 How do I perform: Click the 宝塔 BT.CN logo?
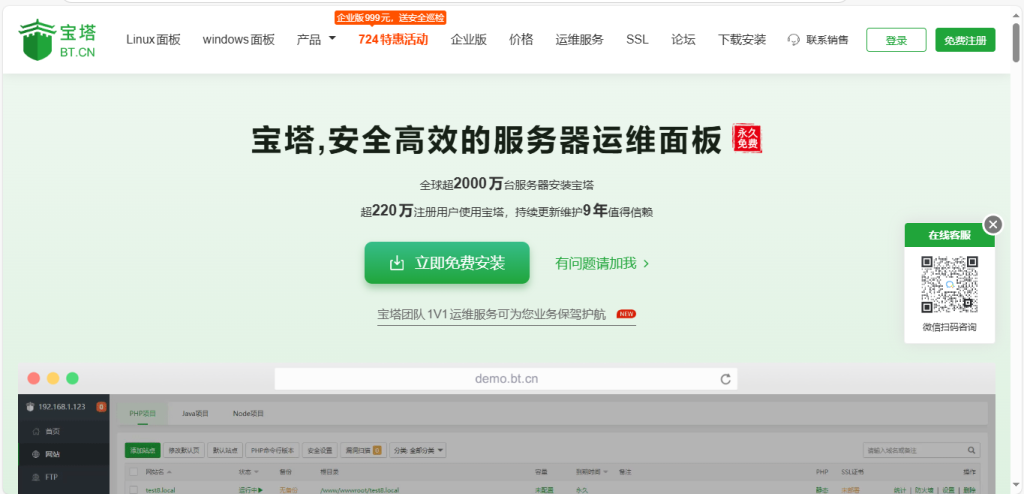(x=58, y=41)
